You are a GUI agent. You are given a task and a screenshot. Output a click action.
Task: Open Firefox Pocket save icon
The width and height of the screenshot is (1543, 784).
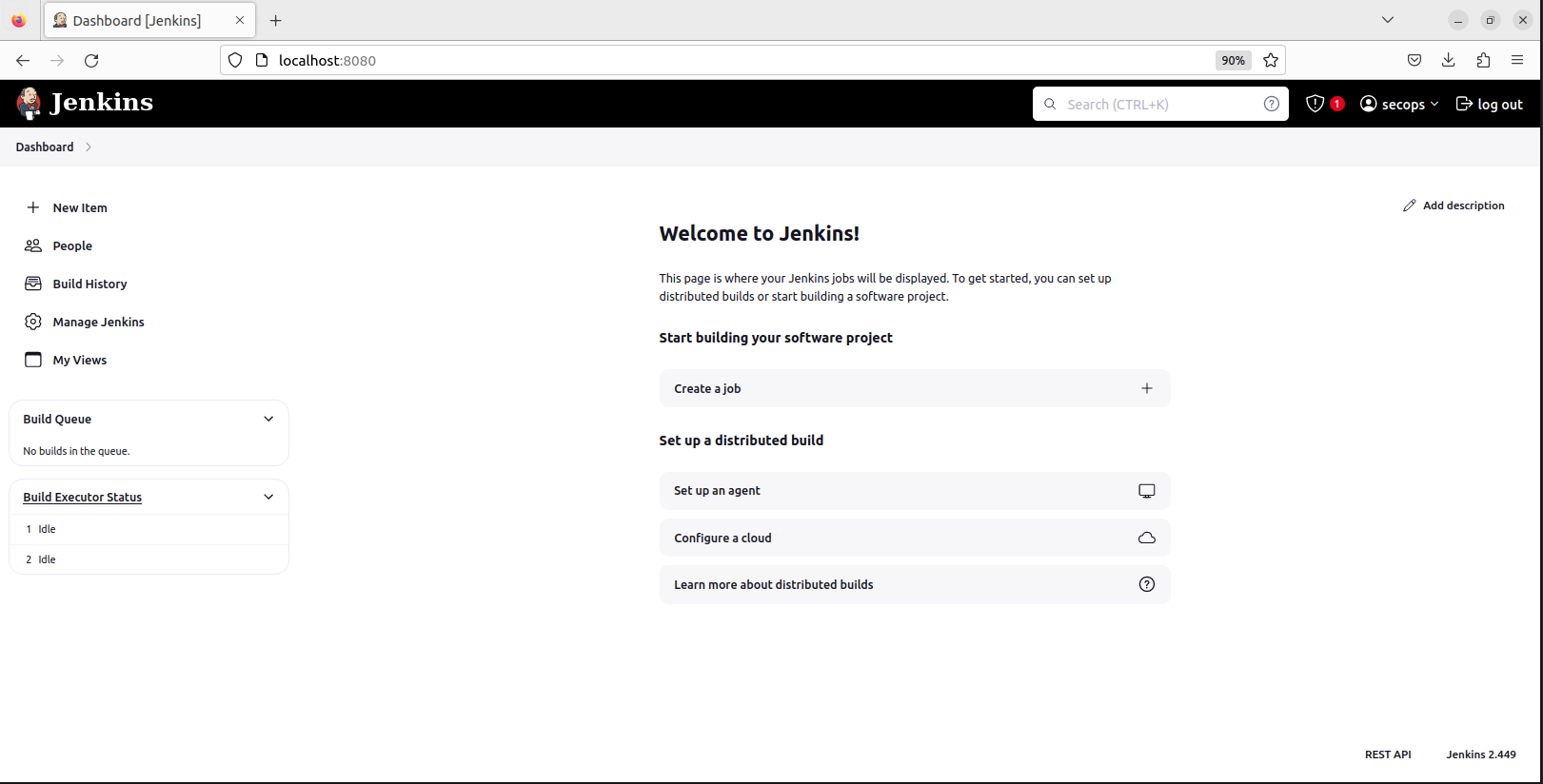point(1414,60)
